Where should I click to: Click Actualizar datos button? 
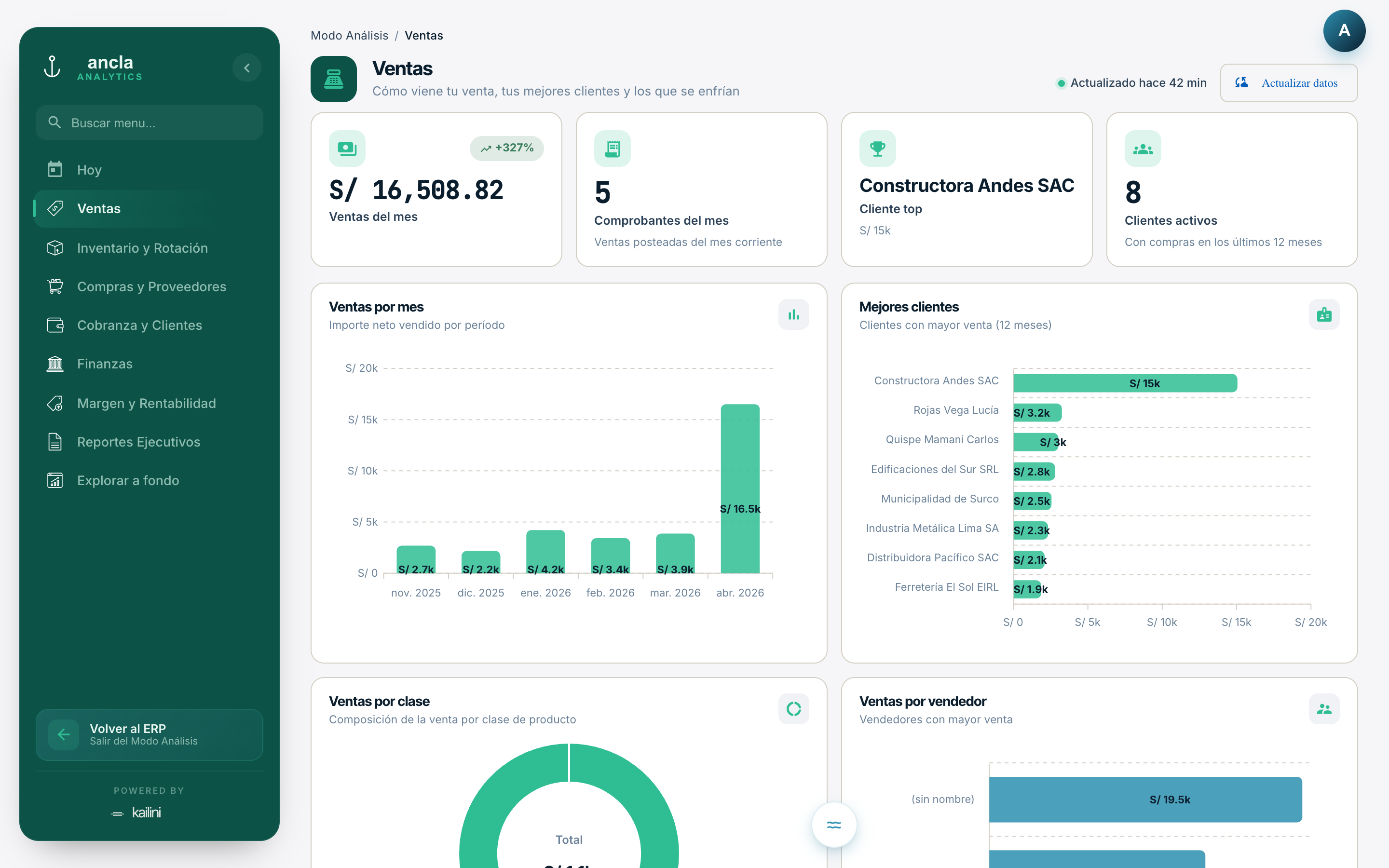pos(1289,82)
